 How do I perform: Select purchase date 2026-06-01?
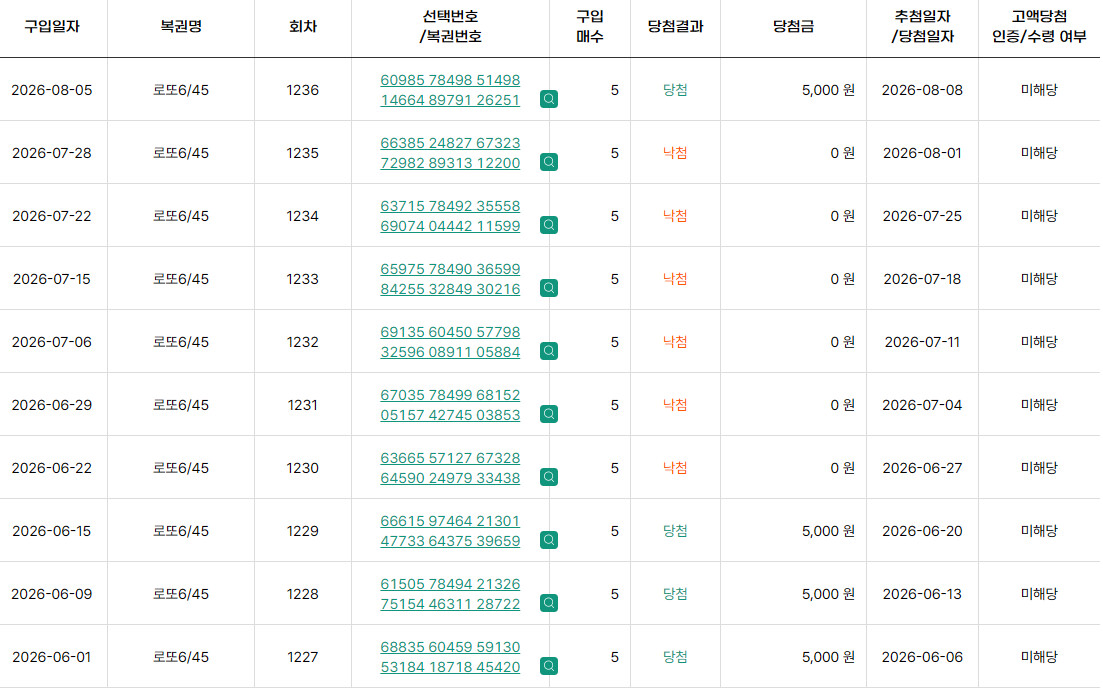point(52,657)
